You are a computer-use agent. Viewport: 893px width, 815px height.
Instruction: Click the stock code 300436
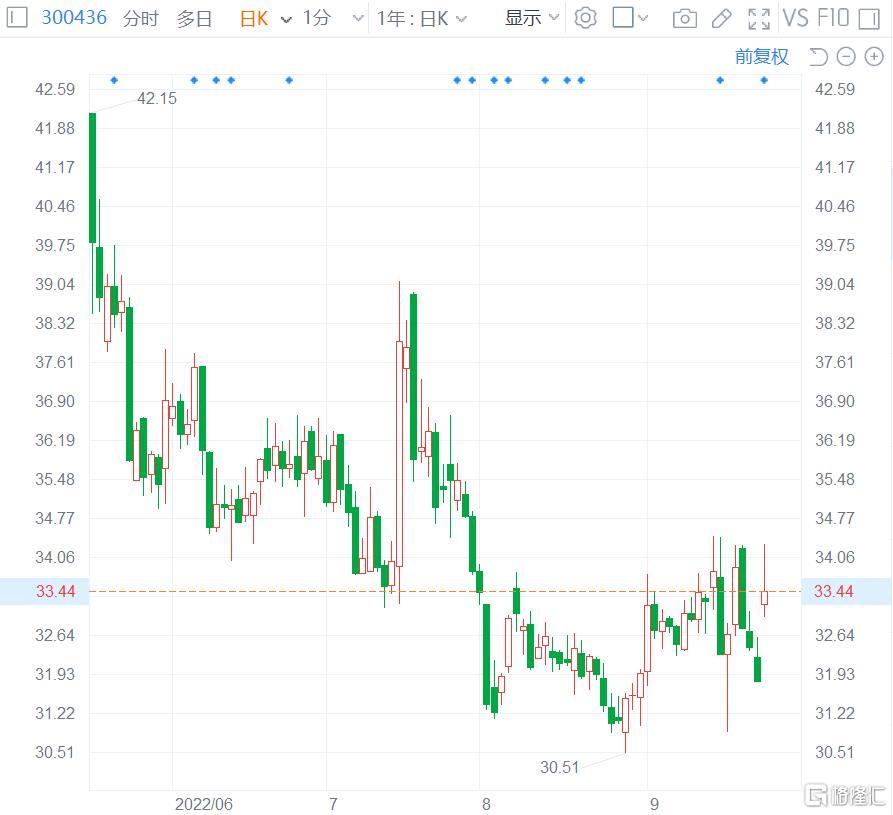pyautogui.click(x=74, y=18)
